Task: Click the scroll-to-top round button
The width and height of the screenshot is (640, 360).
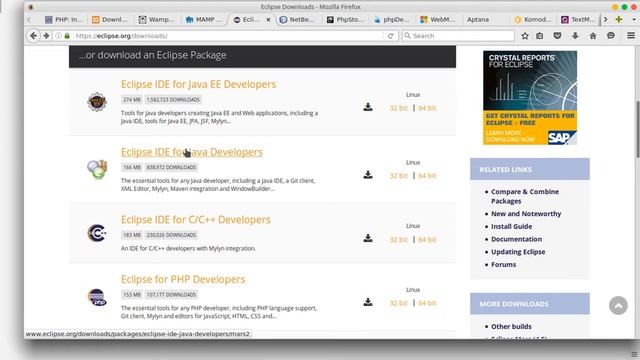Action: click(x=618, y=305)
